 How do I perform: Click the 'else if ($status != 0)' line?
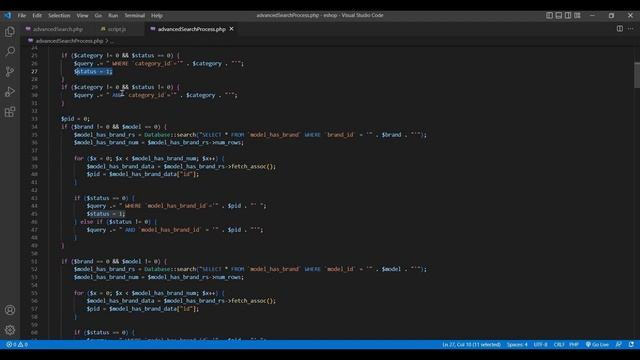click(x=116, y=222)
